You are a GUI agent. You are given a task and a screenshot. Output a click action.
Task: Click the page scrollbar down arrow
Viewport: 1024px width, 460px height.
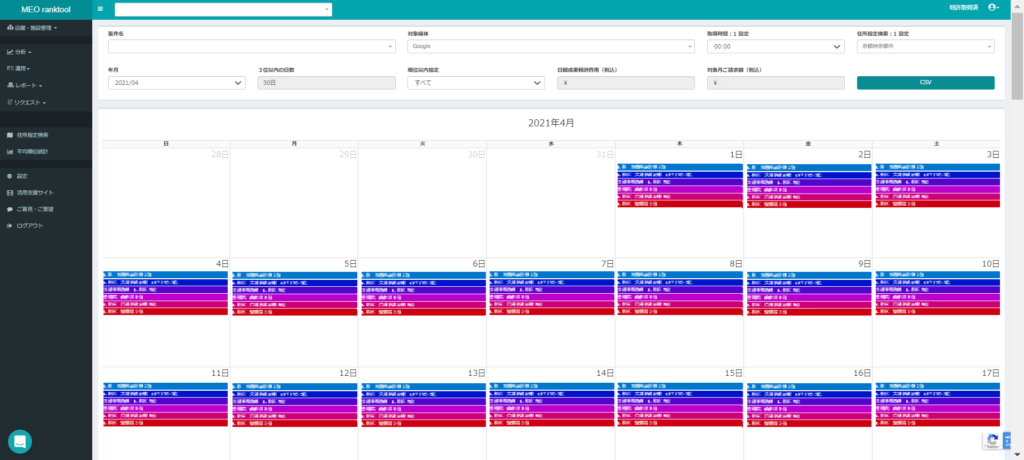pyautogui.click(x=1017, y=454)
